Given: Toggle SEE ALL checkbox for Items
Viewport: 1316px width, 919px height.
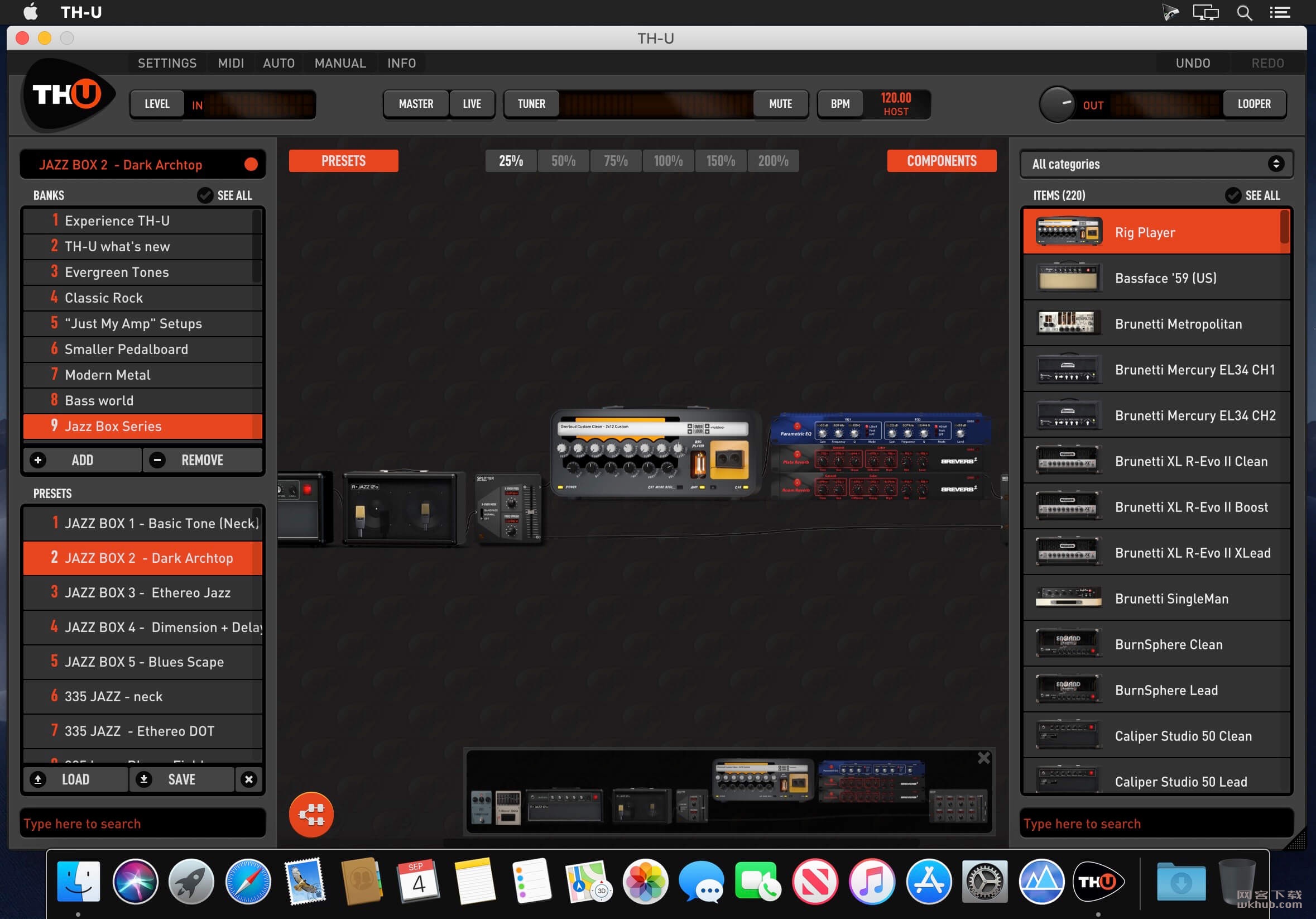Looking at the screenshot, I should click(1232, 195).
